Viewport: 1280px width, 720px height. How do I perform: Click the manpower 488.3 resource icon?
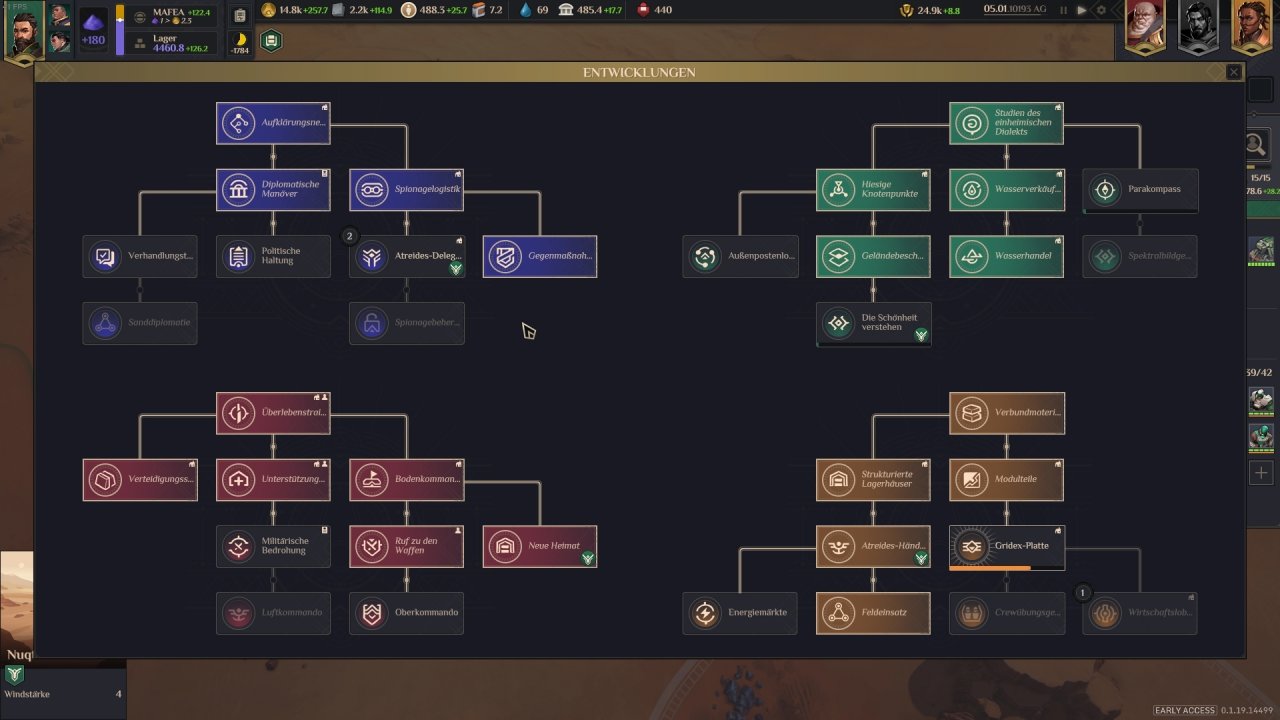coord(409,10)
